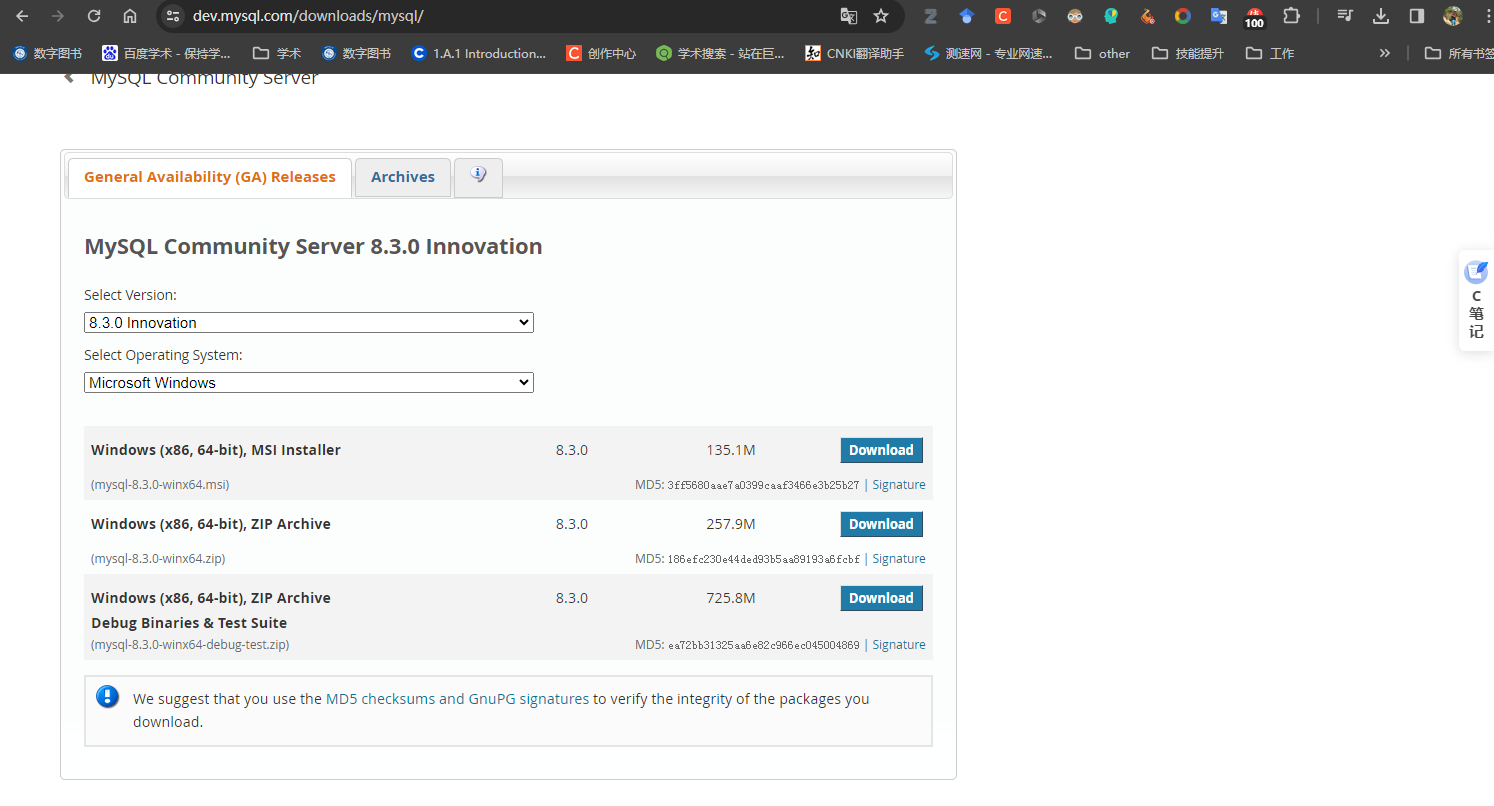
Task: Open the Select Operating System dropdown
Action: coord(309,383)
